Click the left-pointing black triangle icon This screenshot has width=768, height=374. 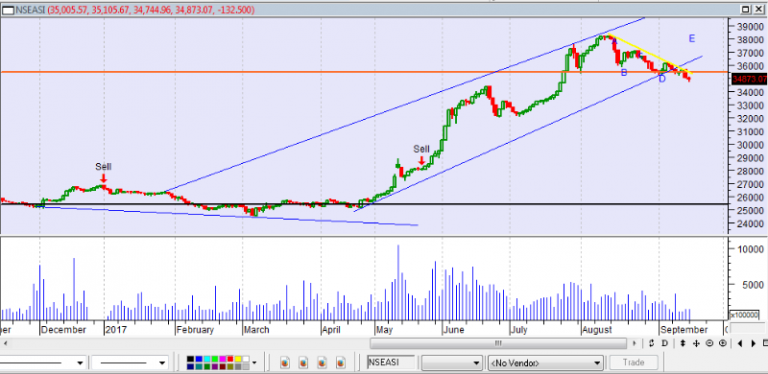point(740,343)
